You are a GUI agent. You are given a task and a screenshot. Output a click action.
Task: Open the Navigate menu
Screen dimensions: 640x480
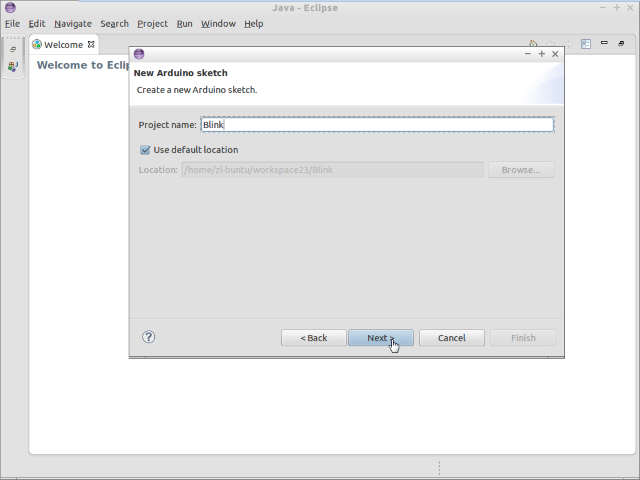tap(73, 24)
